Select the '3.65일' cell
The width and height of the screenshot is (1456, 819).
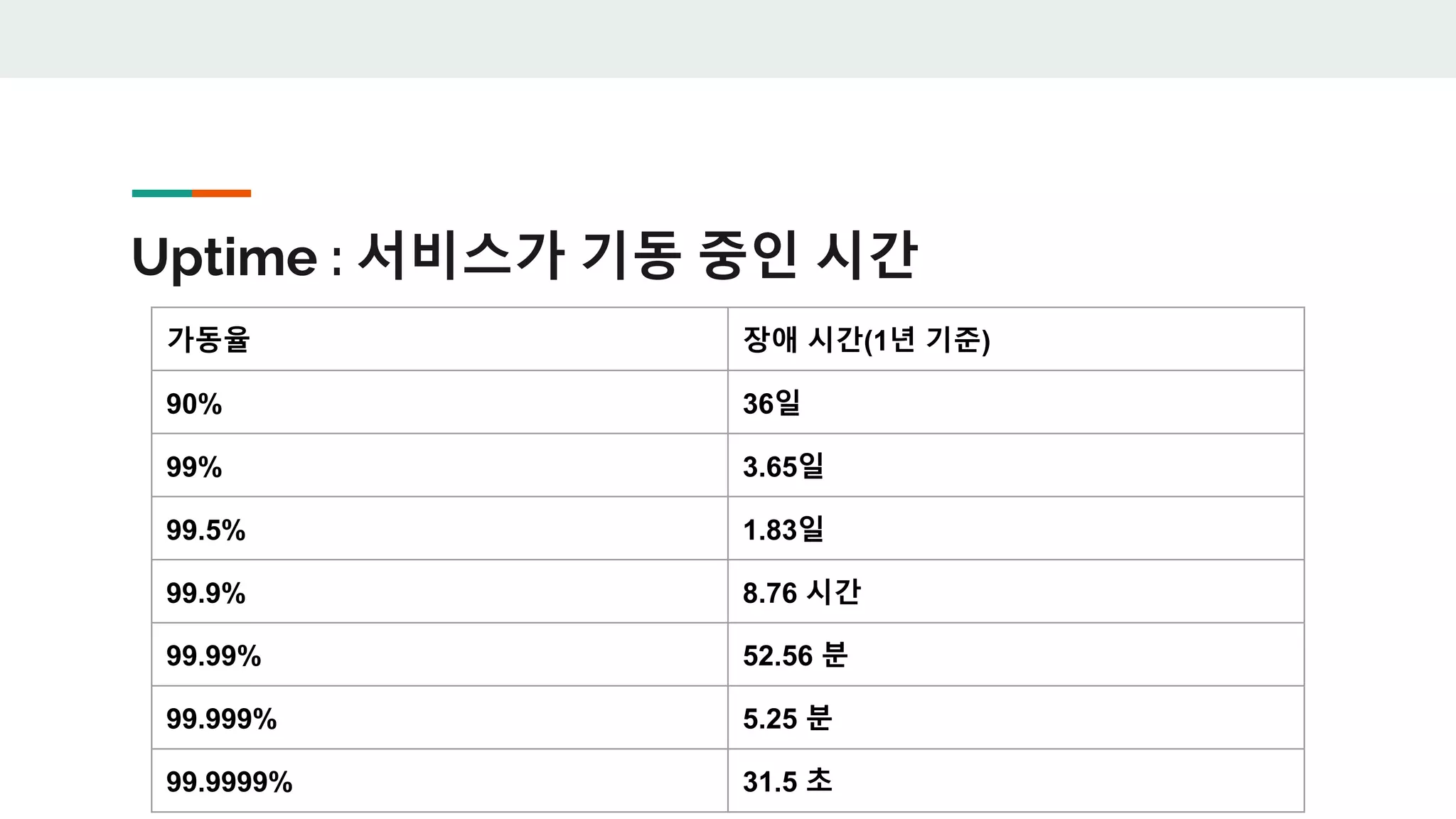1016,466
